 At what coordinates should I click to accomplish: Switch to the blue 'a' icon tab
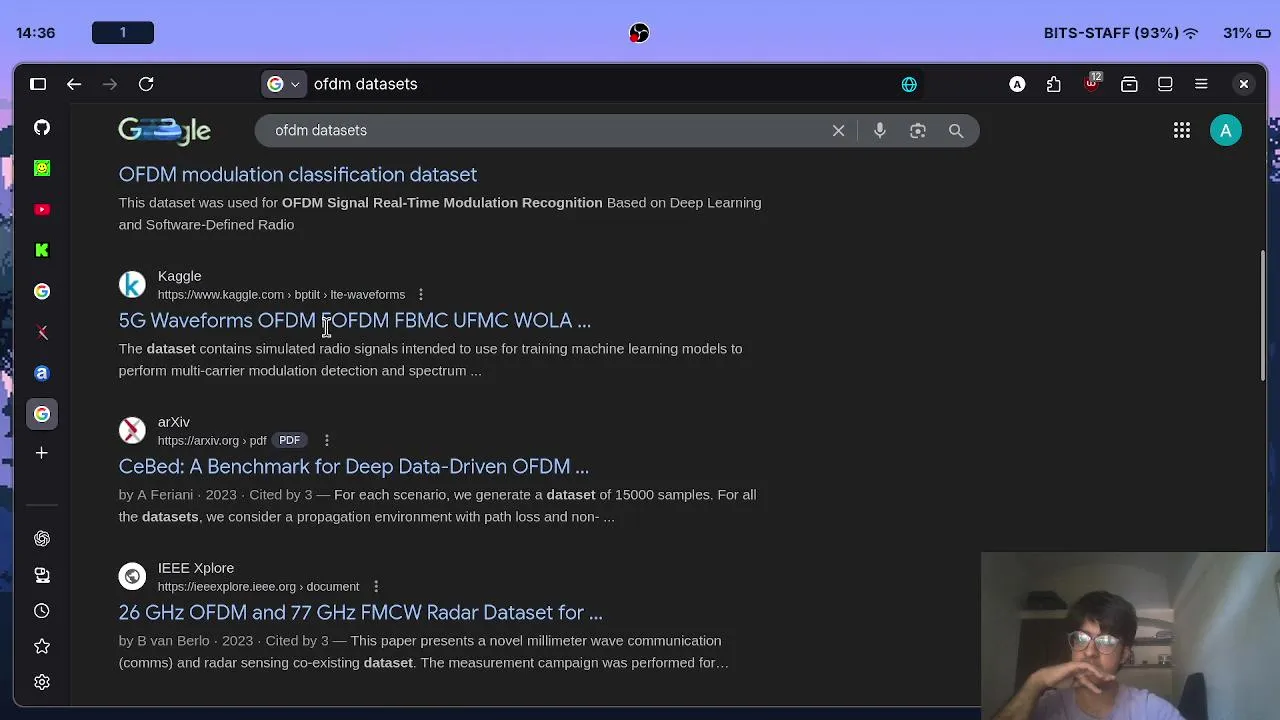tap(42, 373)
